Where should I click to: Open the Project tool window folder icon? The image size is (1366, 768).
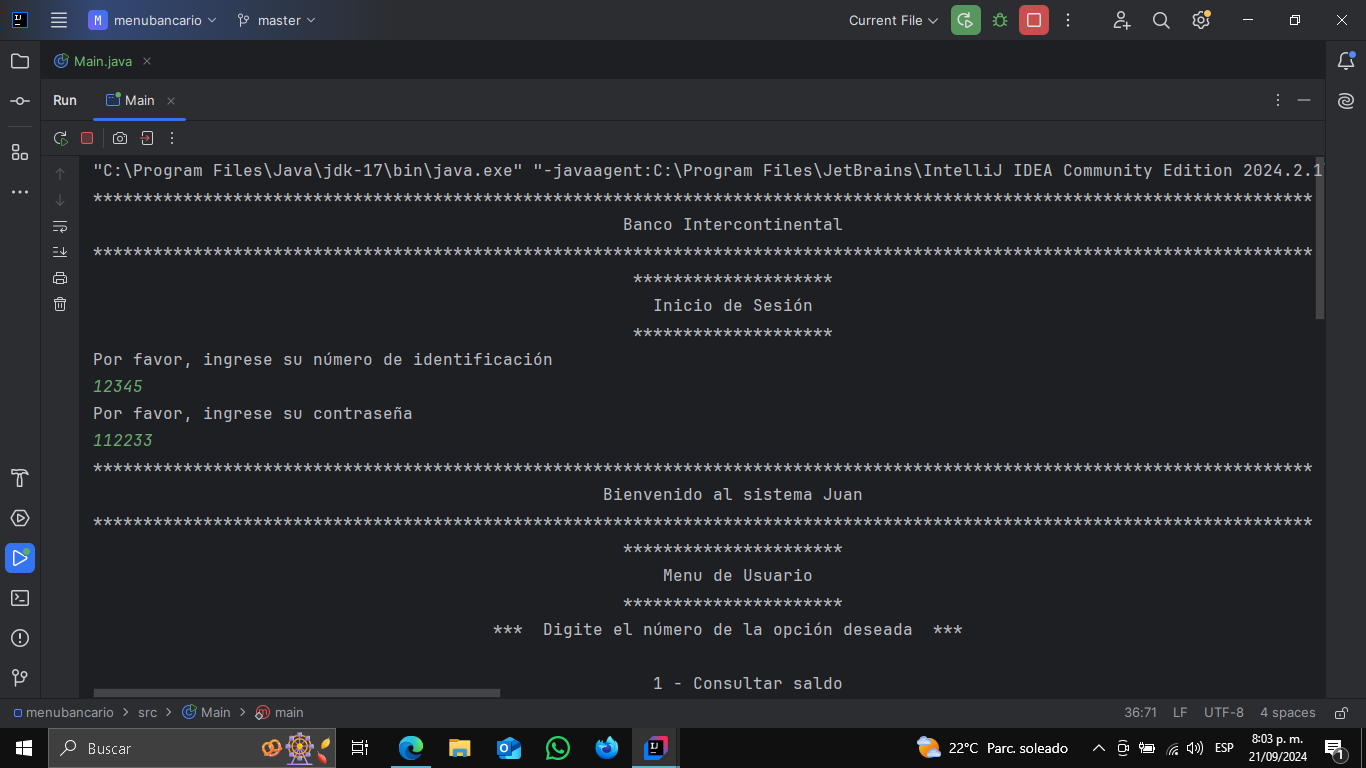click(20, 61)
